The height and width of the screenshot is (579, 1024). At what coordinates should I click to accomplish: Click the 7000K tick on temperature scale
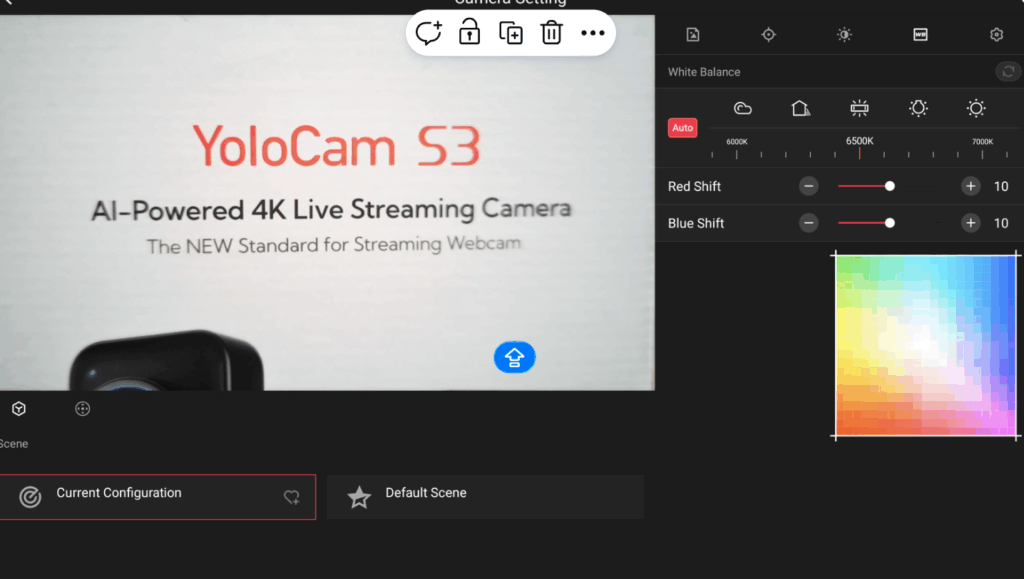[982, 154]
